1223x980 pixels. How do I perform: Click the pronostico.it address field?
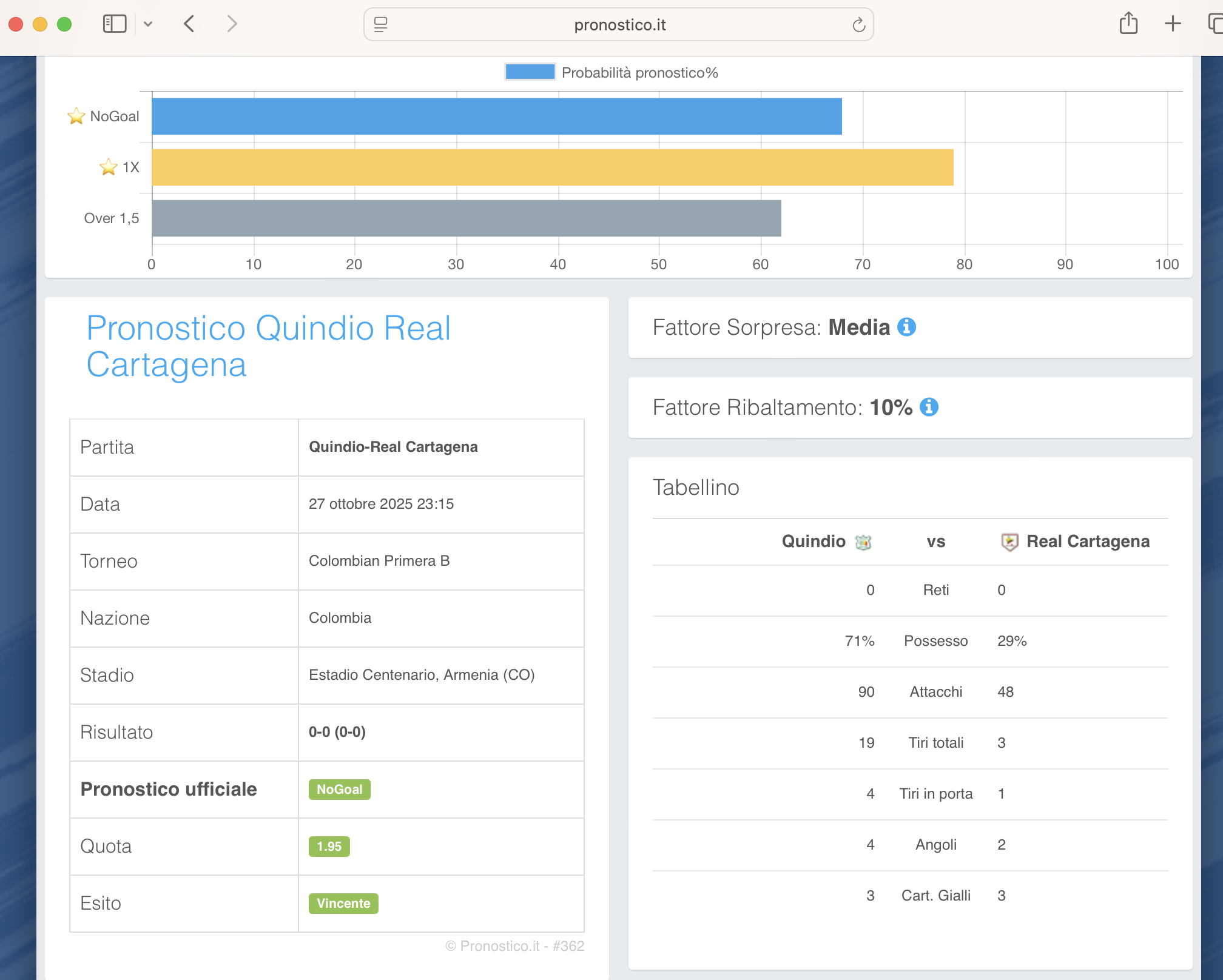619,25
